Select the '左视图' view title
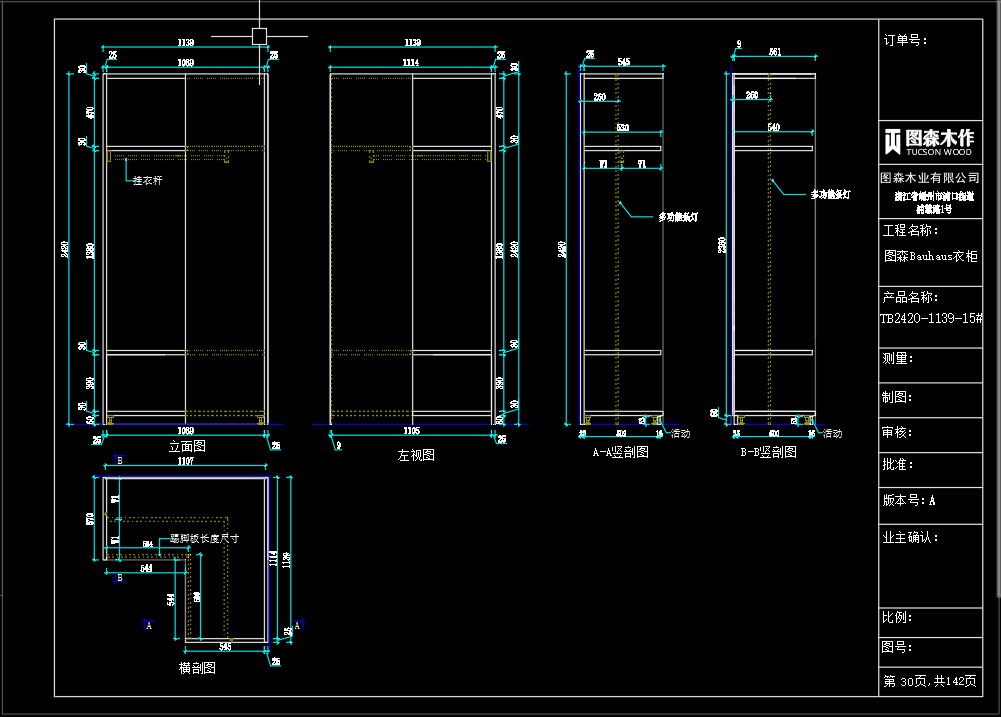This screenshot has height=717, width=1001. pyautogui.click(x=416, y=455)
